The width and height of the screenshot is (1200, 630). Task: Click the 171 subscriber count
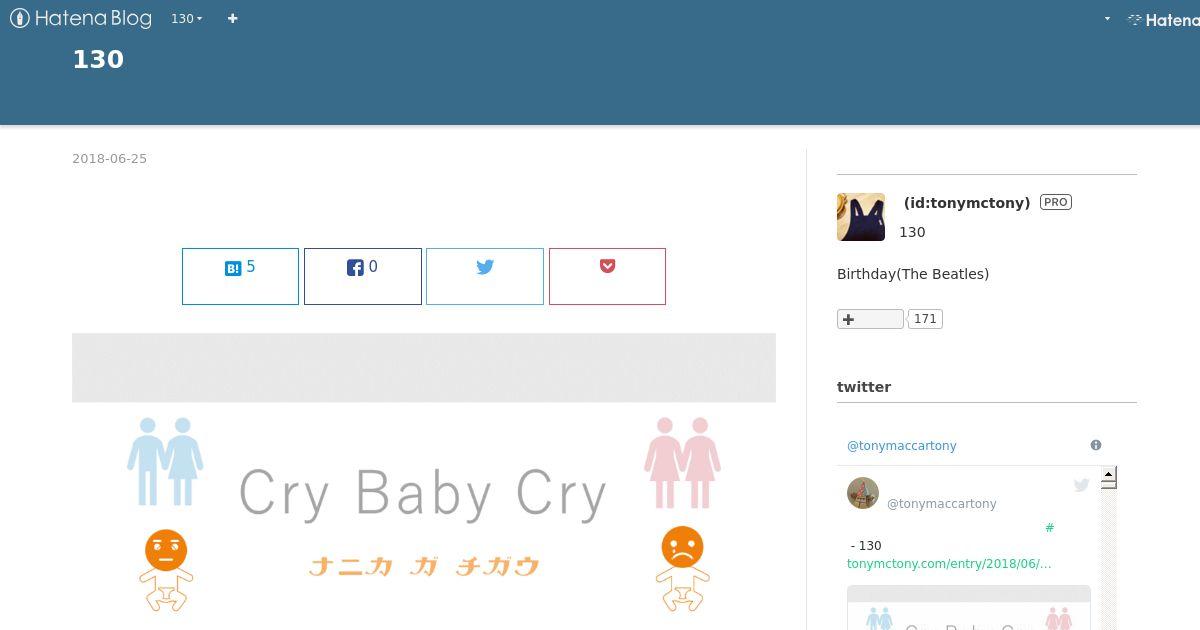click(925, 319)
